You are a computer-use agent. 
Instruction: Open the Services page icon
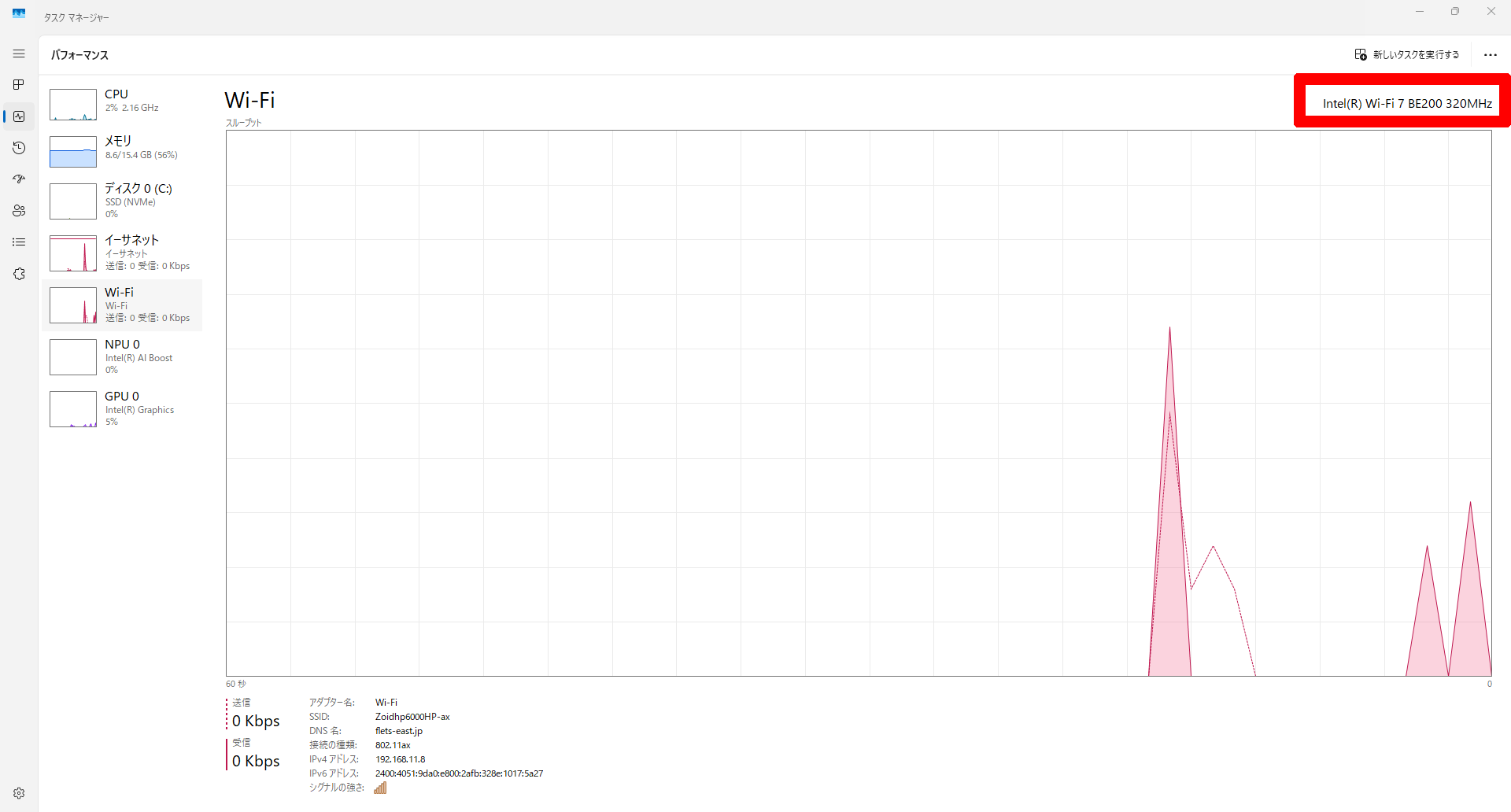19,274
